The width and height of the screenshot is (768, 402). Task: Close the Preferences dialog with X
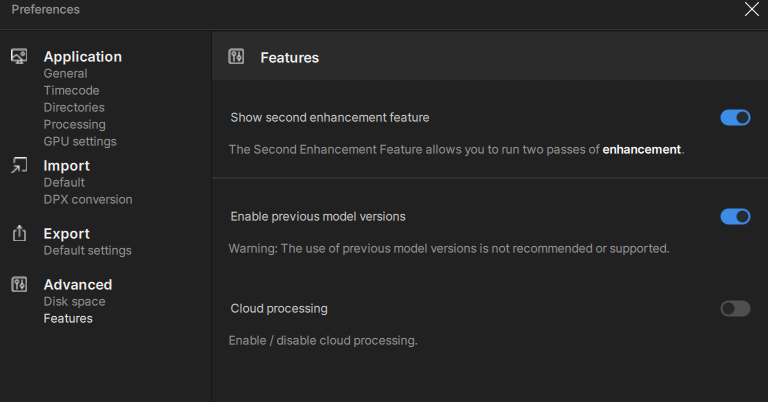point(752,10)
